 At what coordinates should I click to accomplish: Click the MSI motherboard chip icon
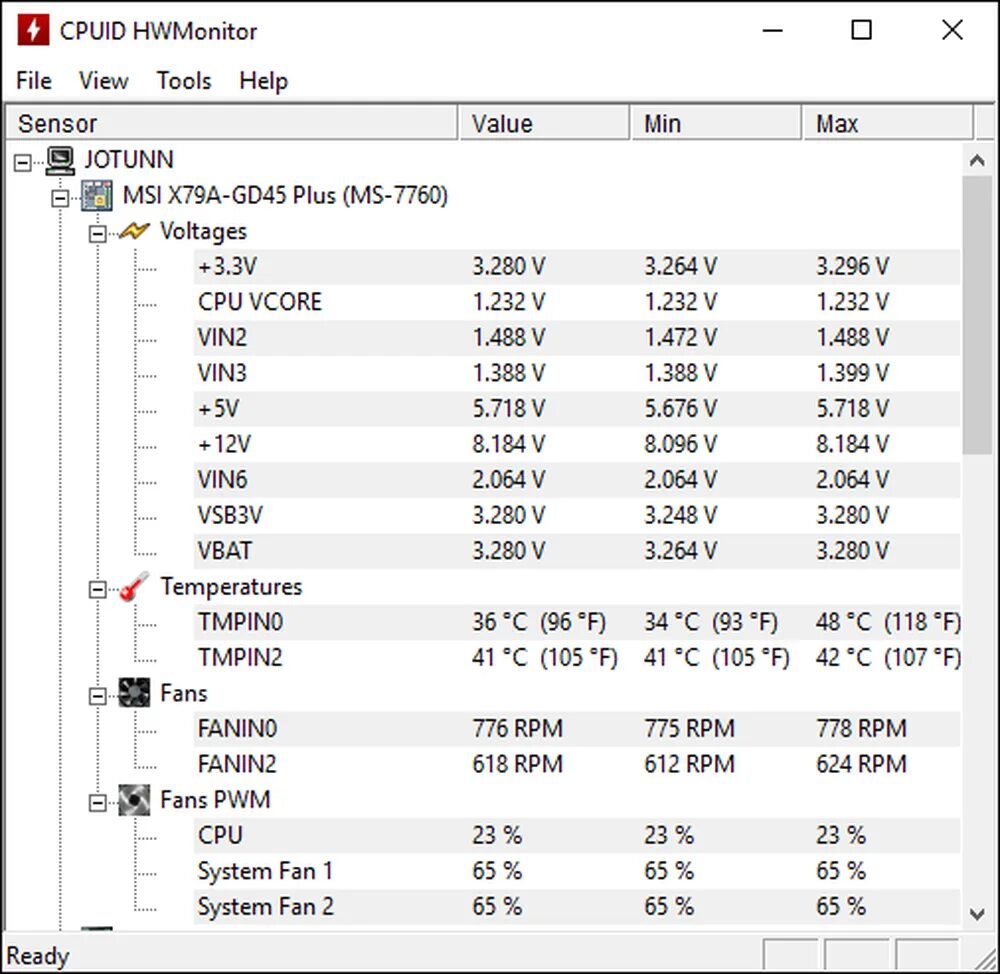point(97,196)
